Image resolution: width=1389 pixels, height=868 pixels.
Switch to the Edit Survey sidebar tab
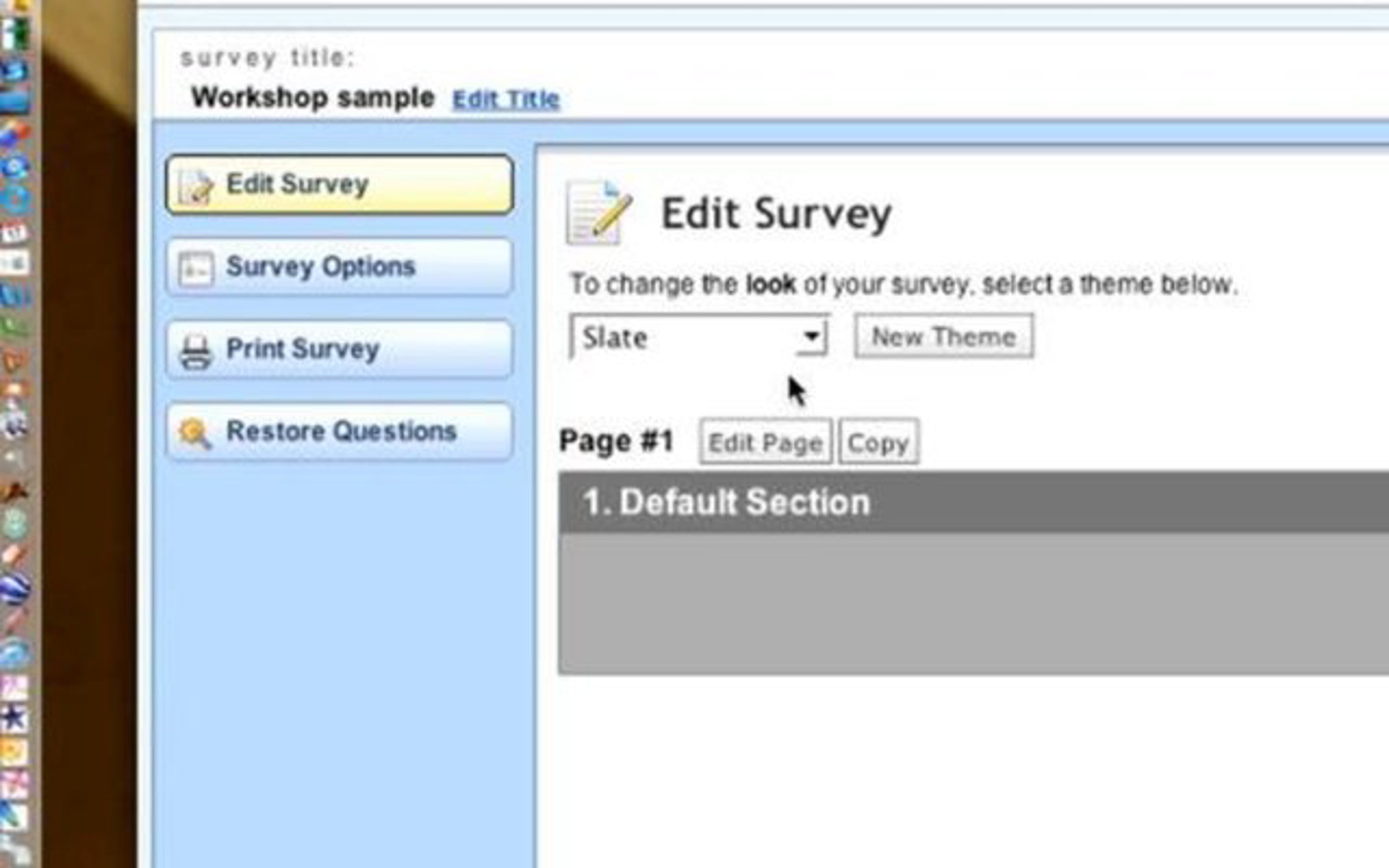[339, 185]
